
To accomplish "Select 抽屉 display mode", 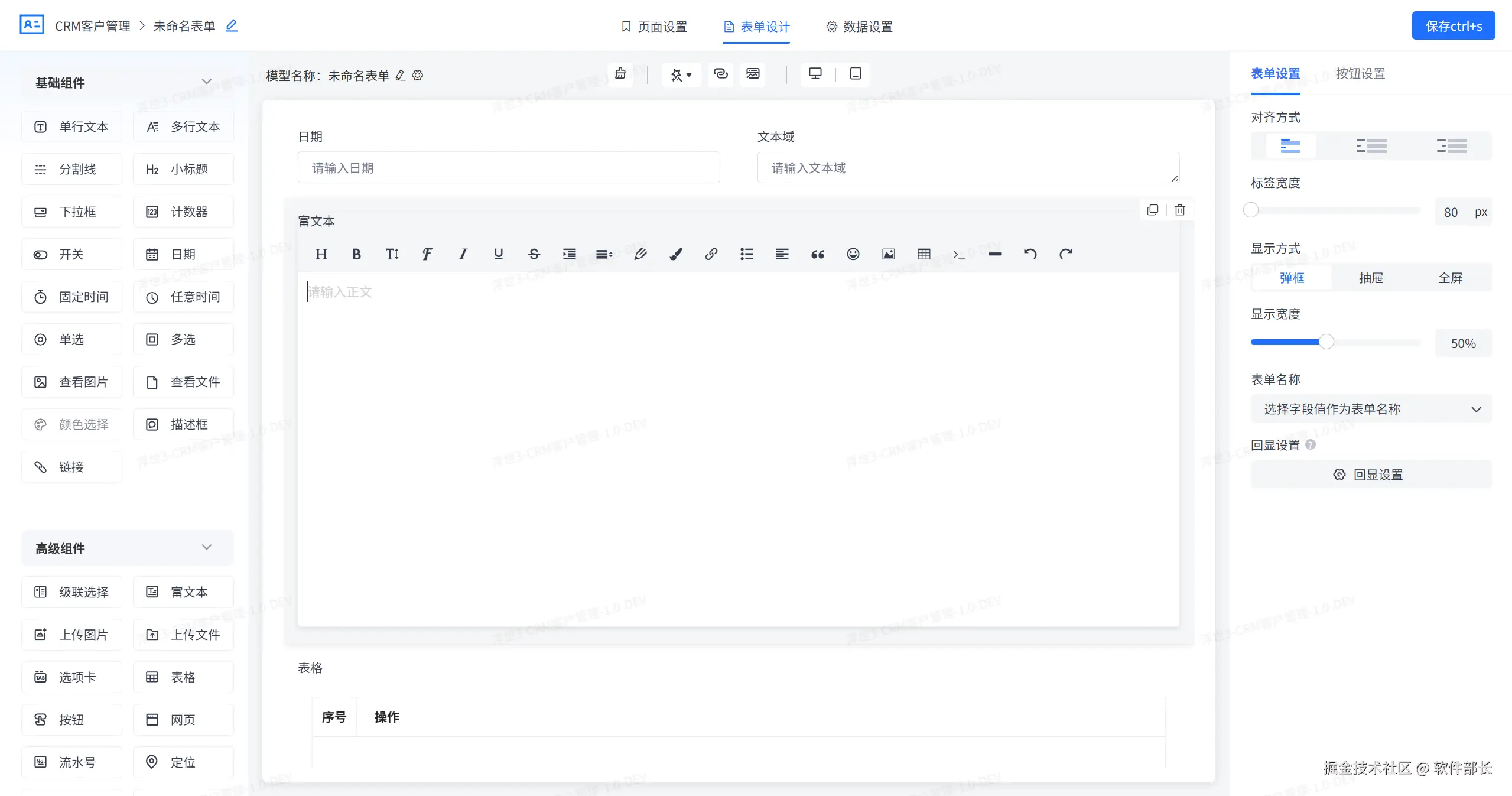I will pyautogui.click(x=1371, y=278).
